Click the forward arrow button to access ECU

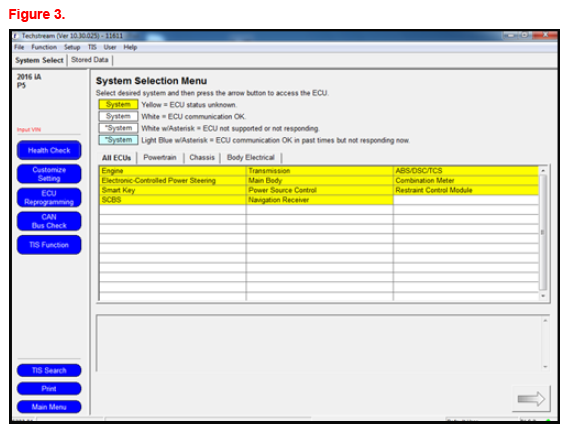point(531,399)
